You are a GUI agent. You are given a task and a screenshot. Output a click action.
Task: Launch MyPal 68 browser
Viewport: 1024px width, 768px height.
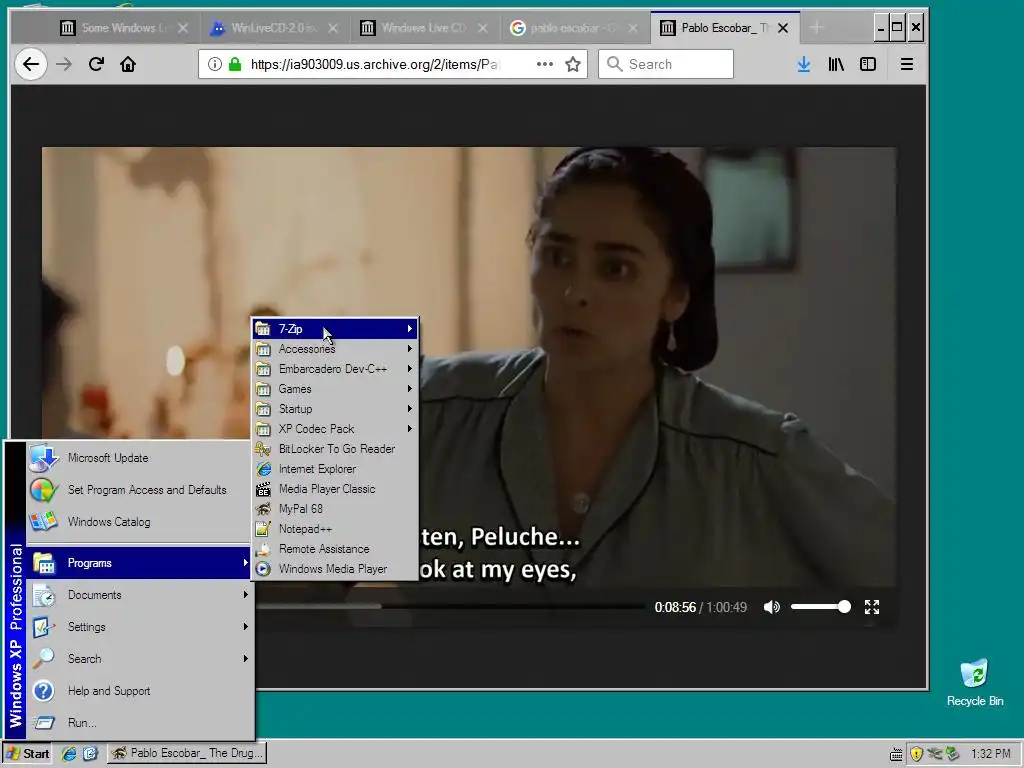[335, 509]
